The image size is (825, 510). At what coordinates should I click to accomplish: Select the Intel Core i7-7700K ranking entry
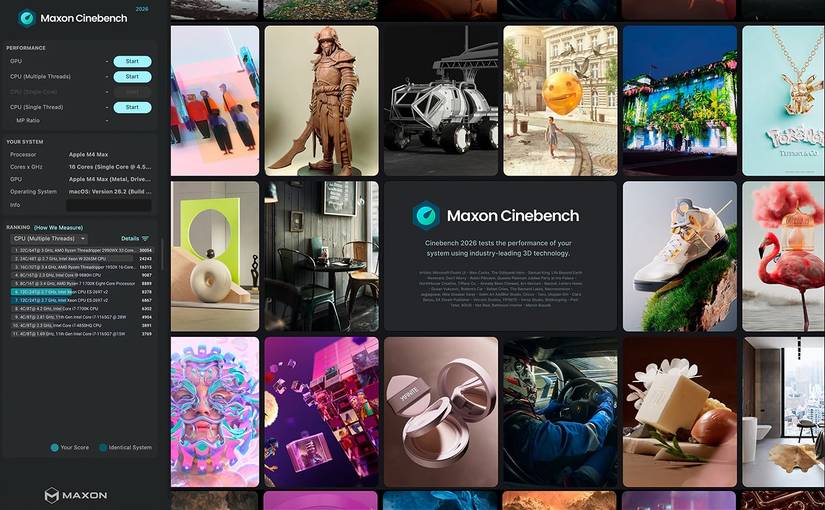(82, 308)
